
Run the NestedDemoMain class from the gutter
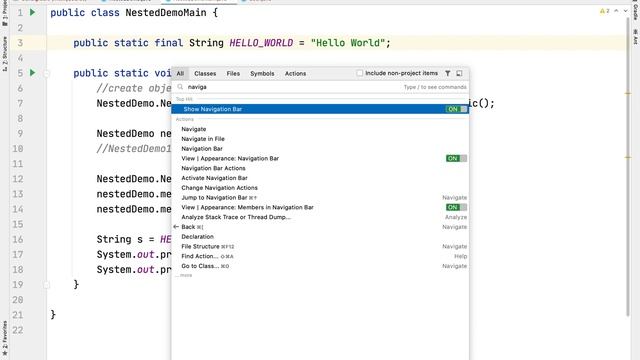[x=33, y=13]
